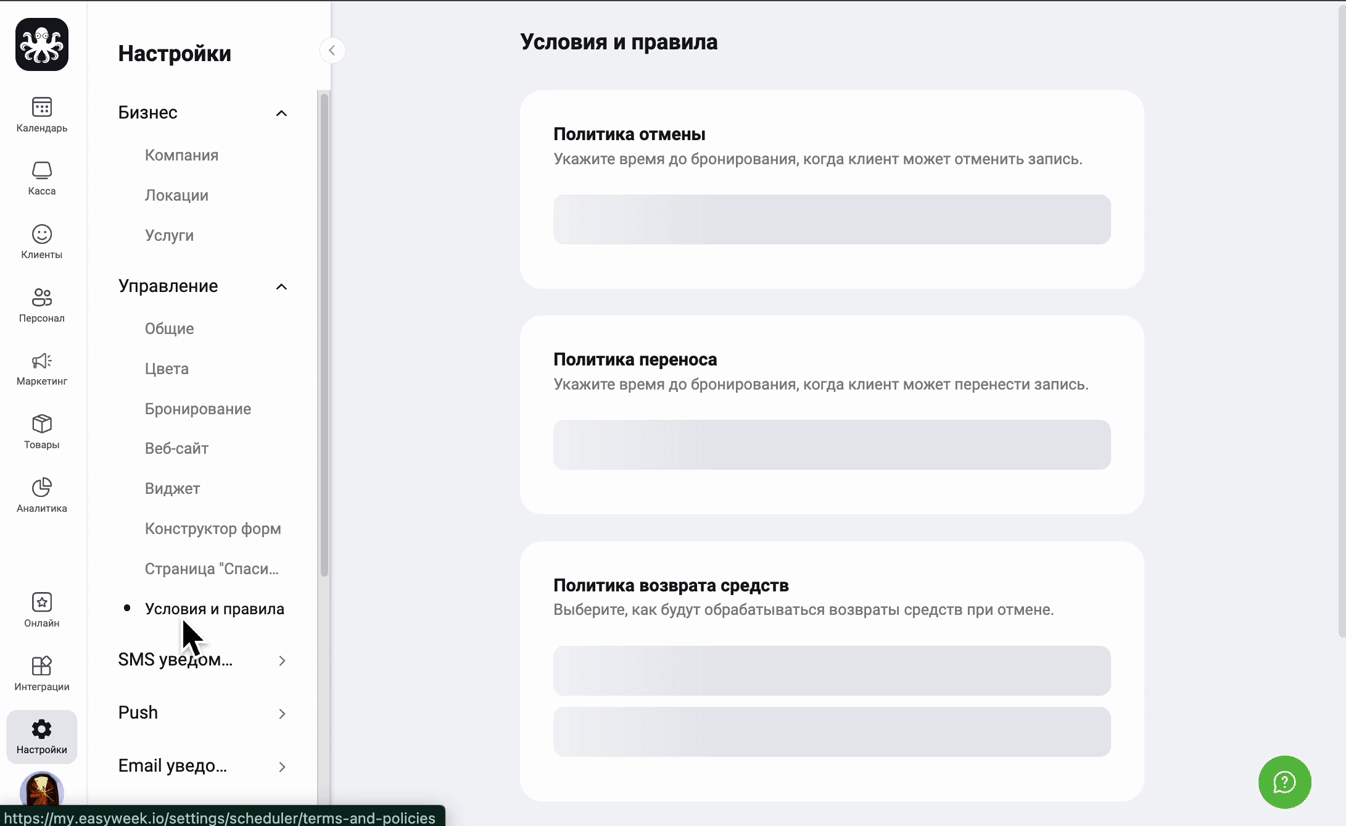1346x826 pixels.
Task: Click the Политика переноса loading field
Action: [832, 445]
